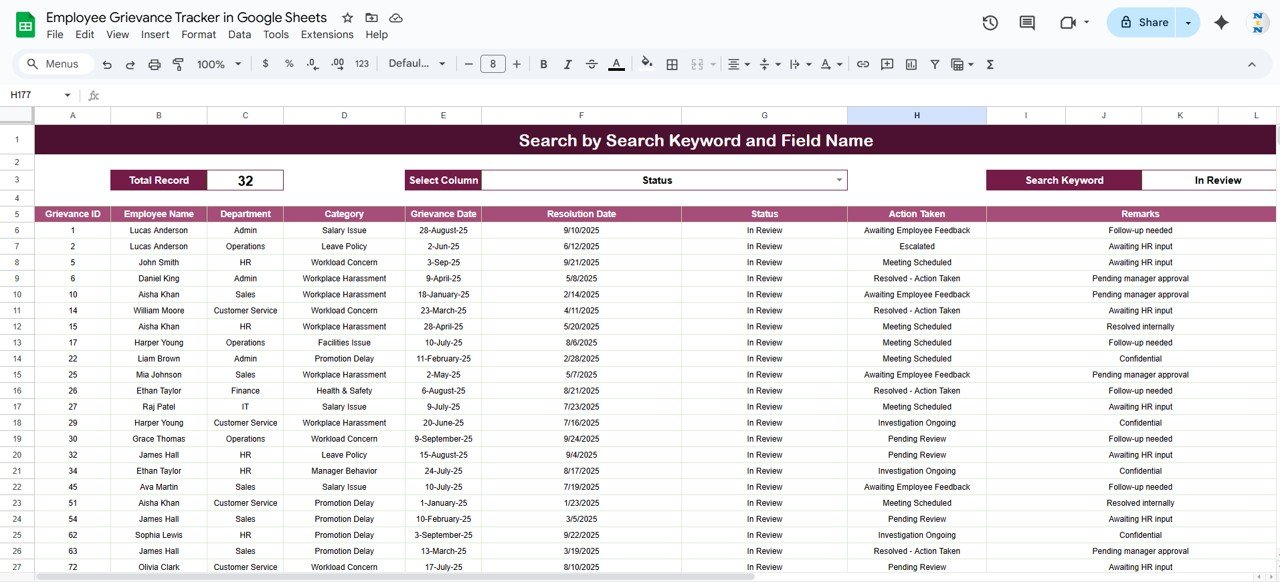Open the comments panel icon
The width and height of the screenshot is (1280, 582).
[x=1027, y=22]
